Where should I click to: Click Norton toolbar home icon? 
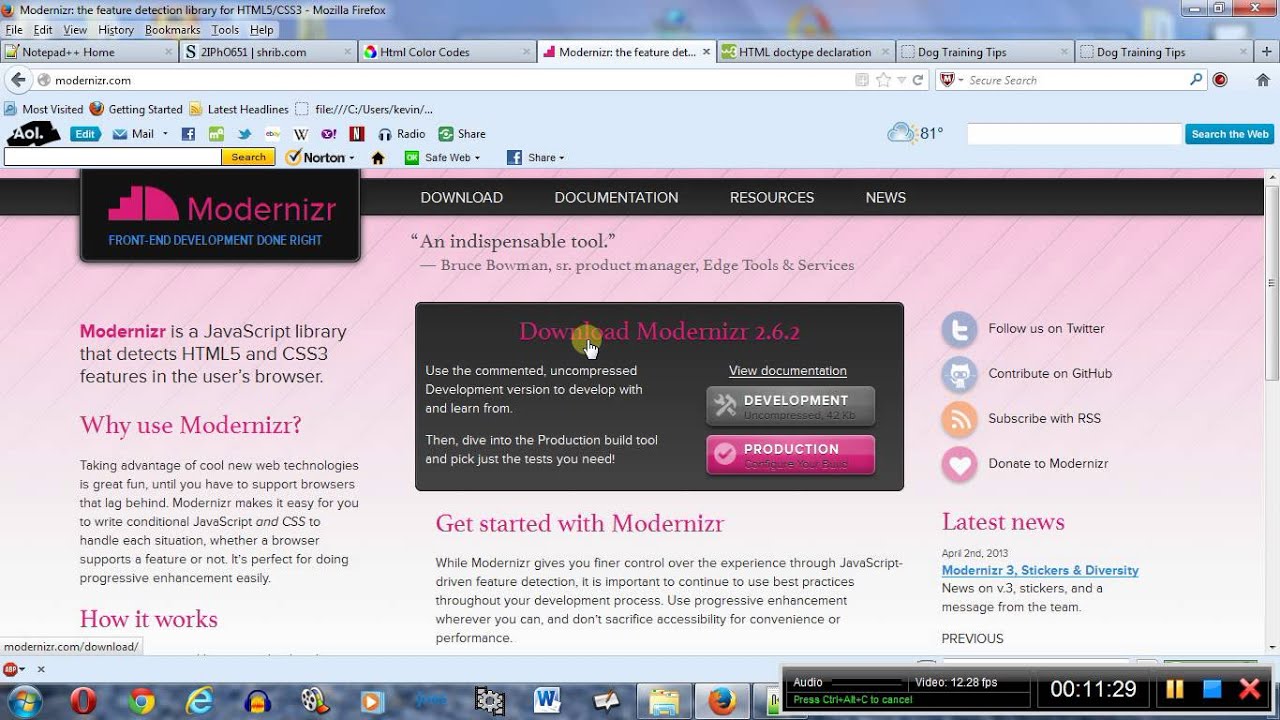[x=378, y=158]
